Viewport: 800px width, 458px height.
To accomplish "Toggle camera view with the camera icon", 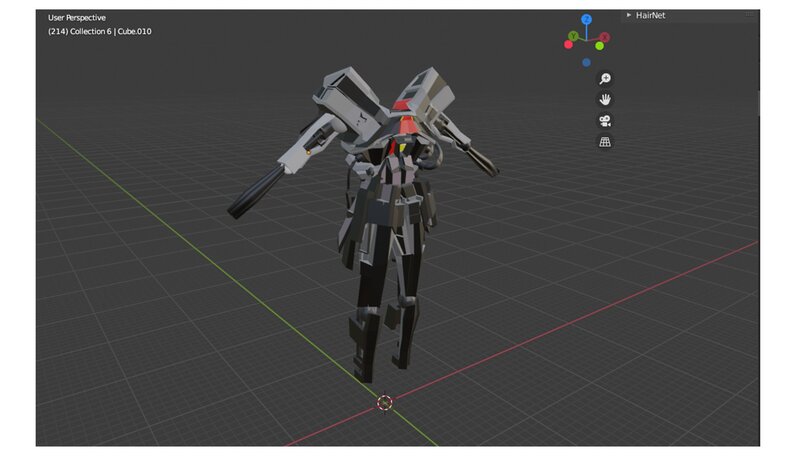I will pos(605,121).
